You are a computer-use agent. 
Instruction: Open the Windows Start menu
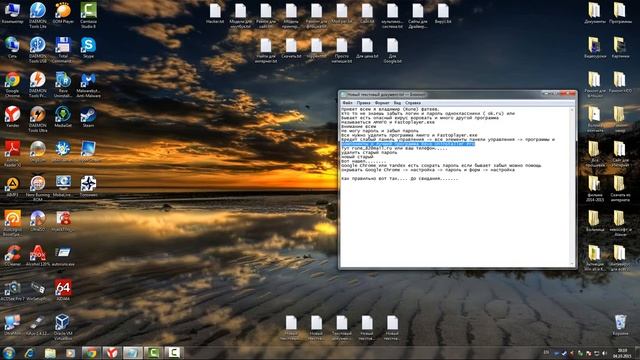point(9,353)
